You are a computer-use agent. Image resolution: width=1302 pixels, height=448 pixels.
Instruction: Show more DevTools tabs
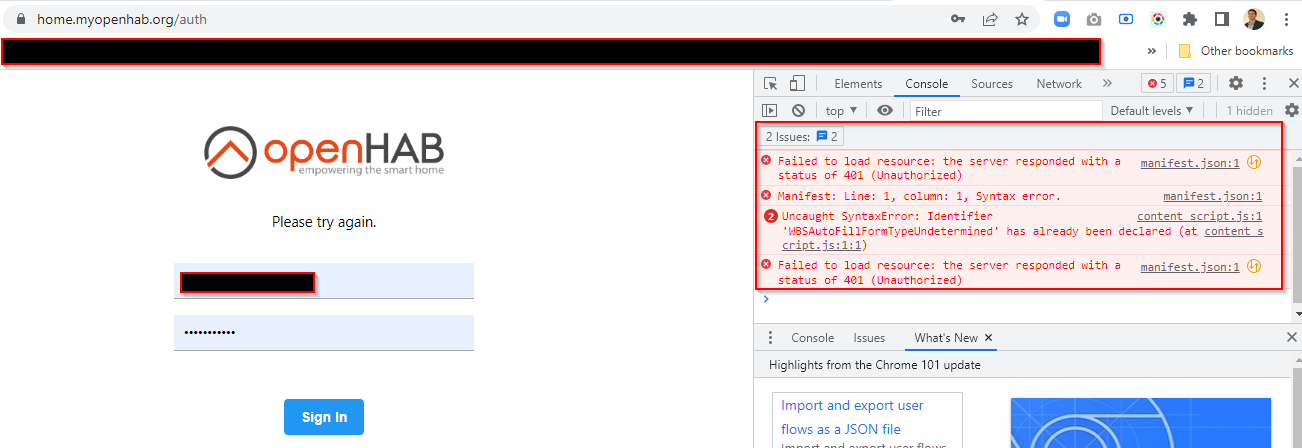coord(1107,84)
